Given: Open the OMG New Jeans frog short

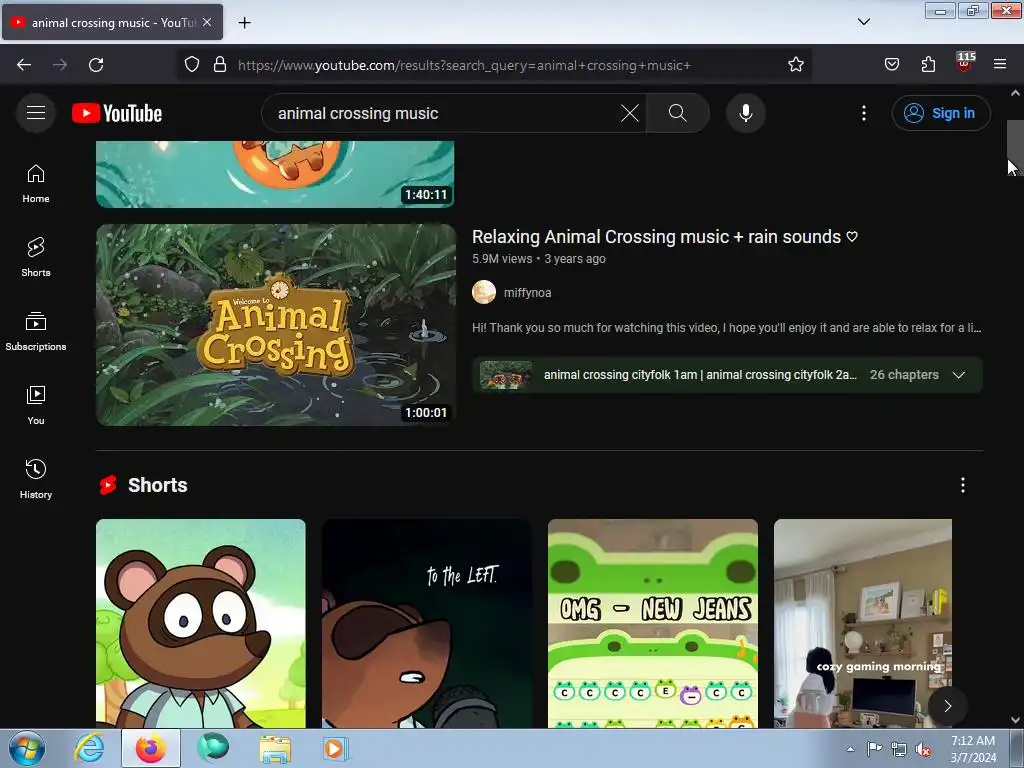Looking at the screenshot, I should tap(653, 623).
